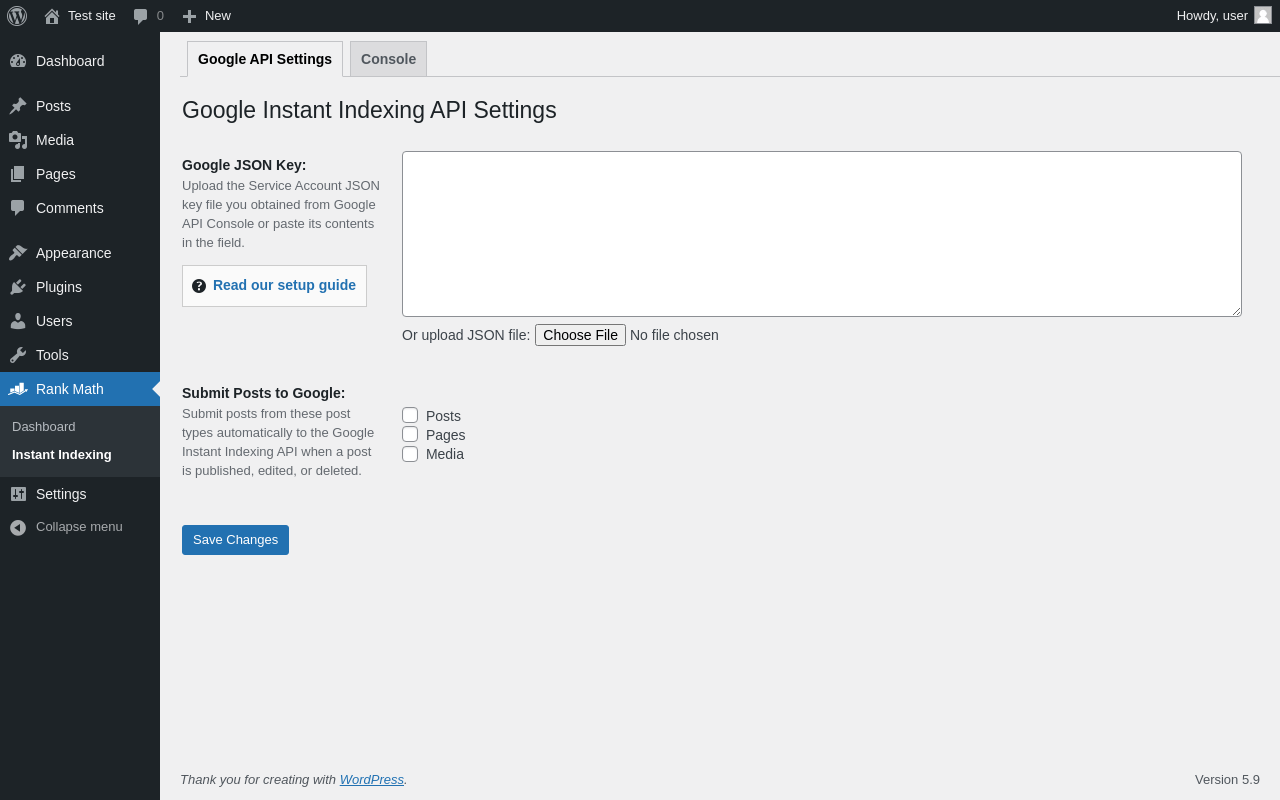Check the Pages post type
This screenshot has height=800, width=1280.
pos(410,434)
